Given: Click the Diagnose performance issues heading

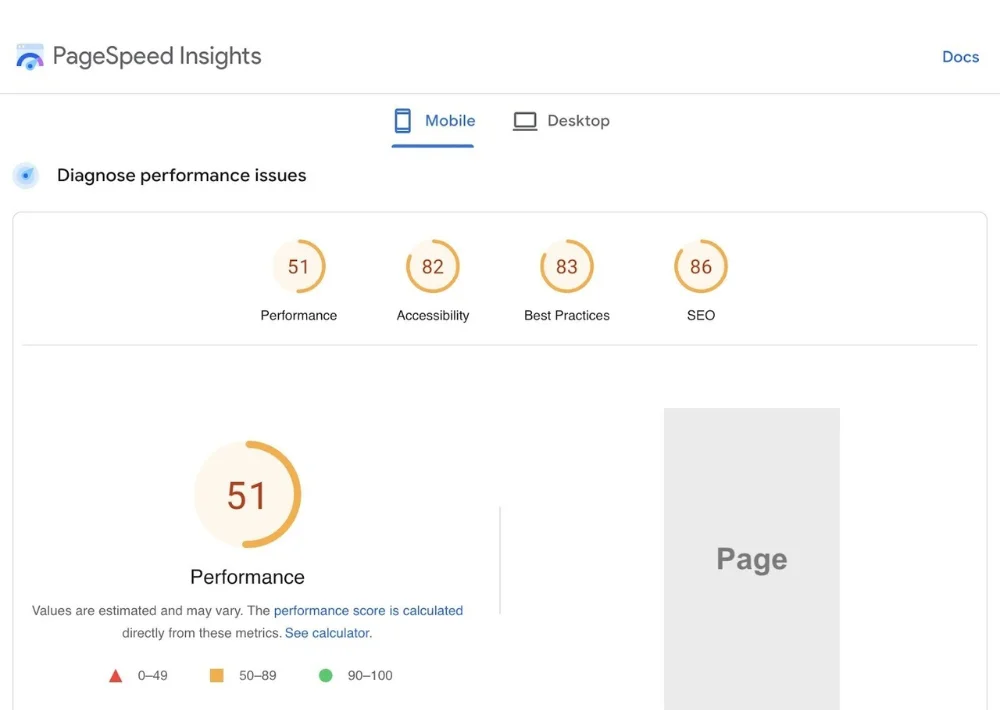Looking at the screenshot, I should point(181,175).
